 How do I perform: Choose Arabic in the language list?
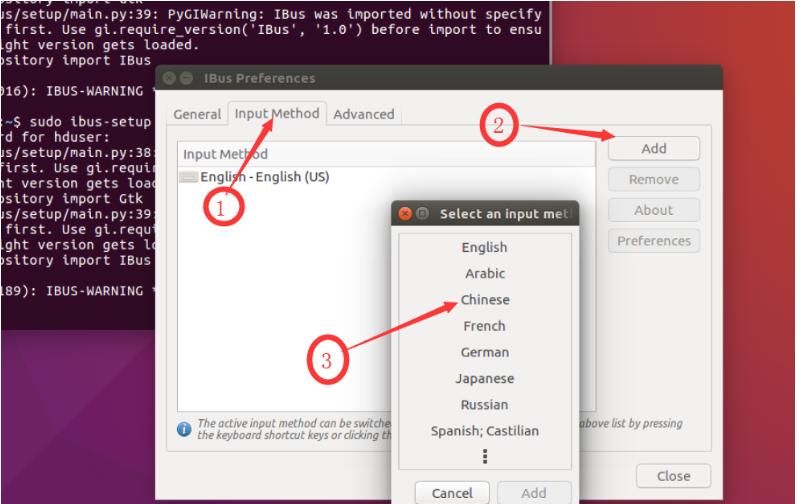pyautogui.click(x=484, y=274)
